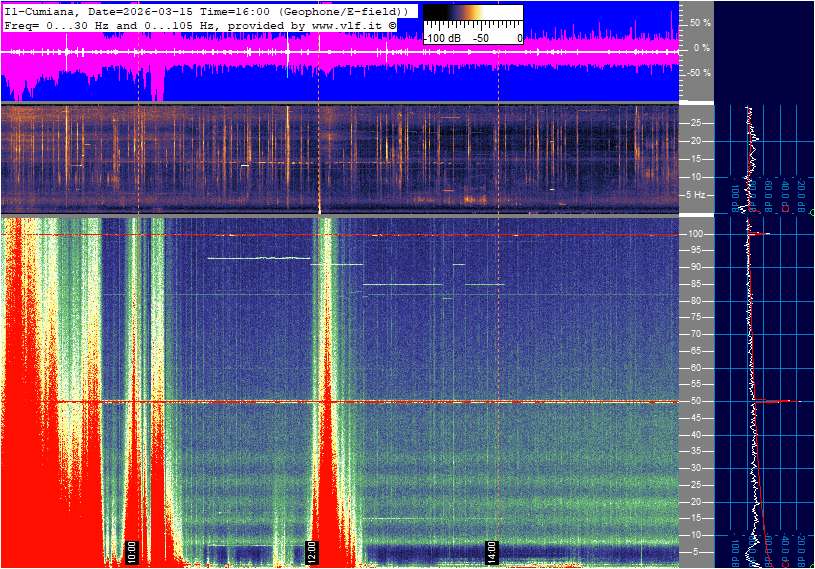Click the dB color scale legend bar

[472, 18]
